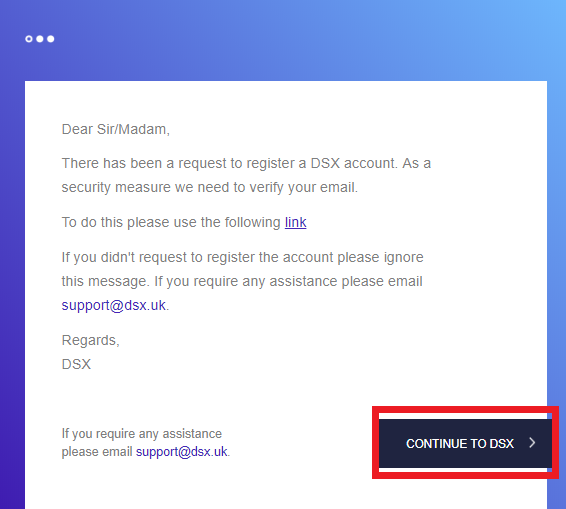Viewport: 566px width, 509px height.
Task: Click the last solid dot of the logo
Action: [x=51, y=39]
